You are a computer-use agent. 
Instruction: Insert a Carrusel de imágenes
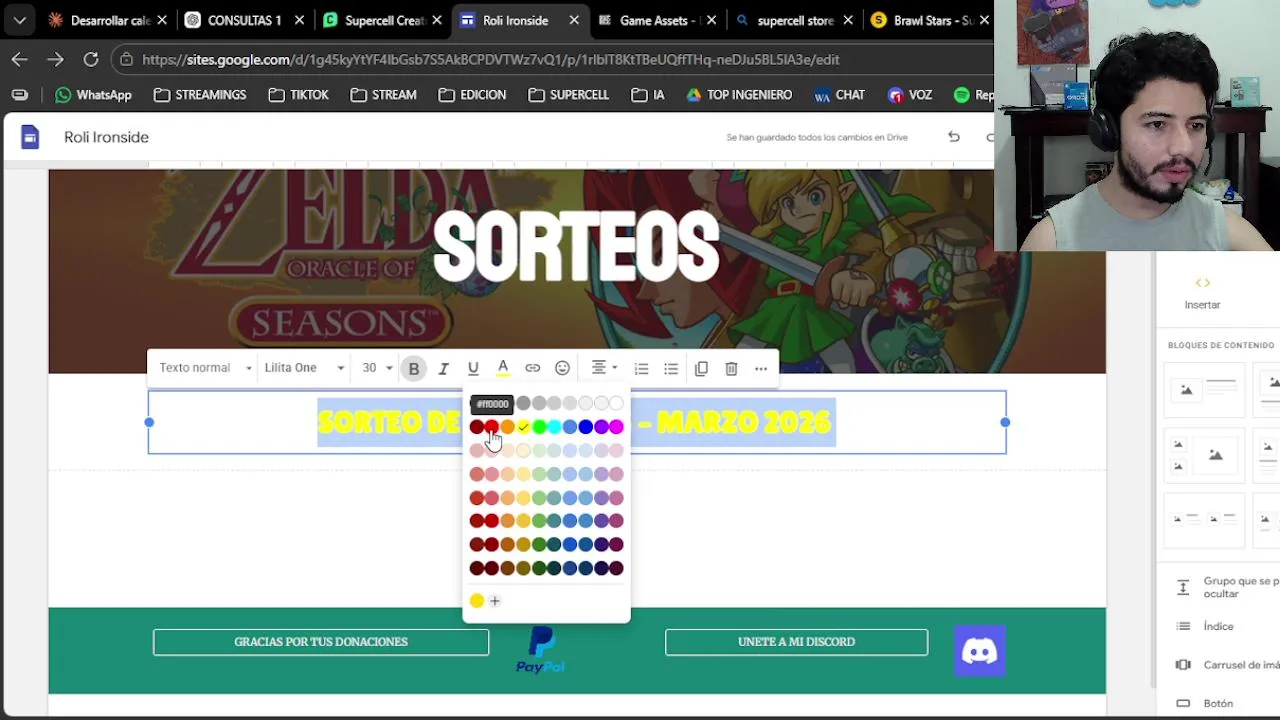click(x=1227, y=665)
